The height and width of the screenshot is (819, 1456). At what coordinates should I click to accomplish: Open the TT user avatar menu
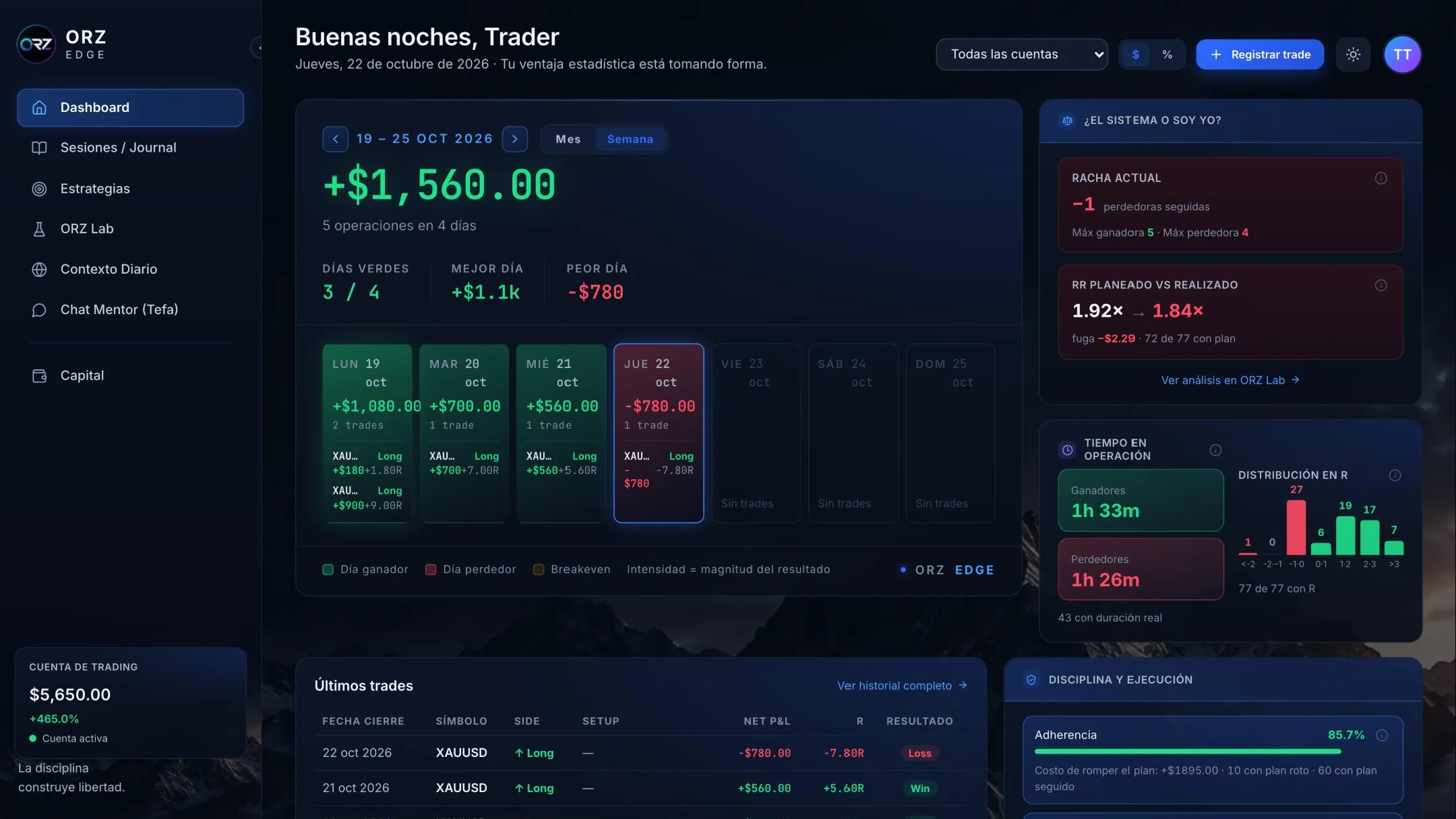click(x=1402, y=55)
